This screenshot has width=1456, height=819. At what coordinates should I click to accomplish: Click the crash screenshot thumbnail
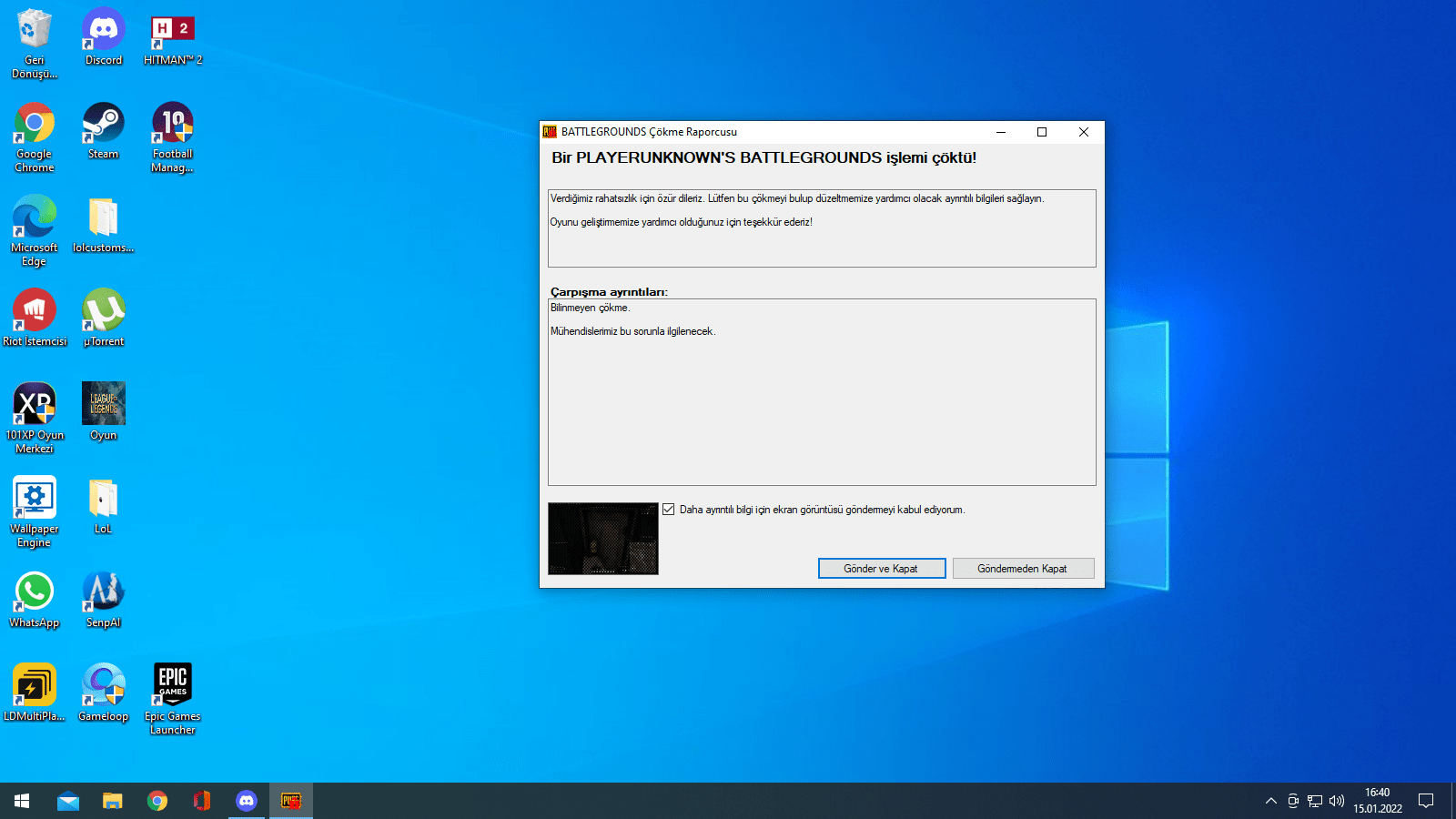[603, 539]
